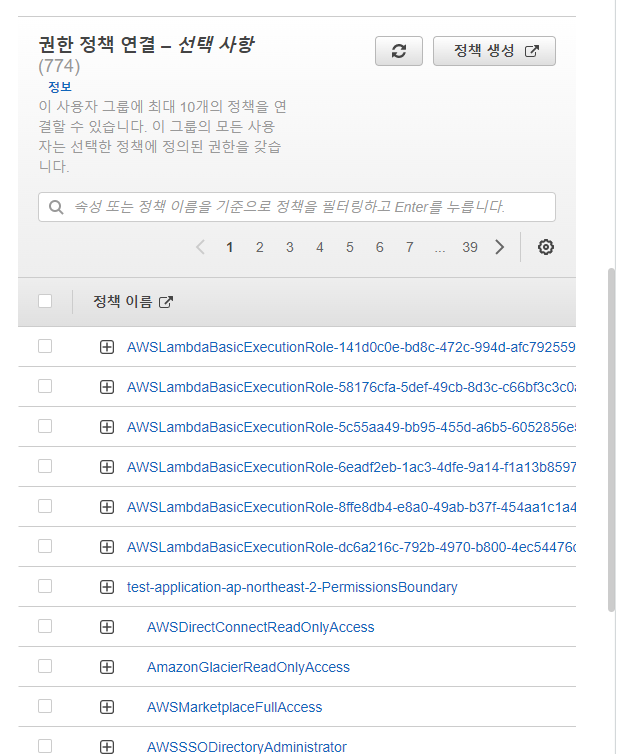631x754 pixels.
Task: Expand AWSDirectConnectReadOnlyAccess policy details
Action: [107, 627]
